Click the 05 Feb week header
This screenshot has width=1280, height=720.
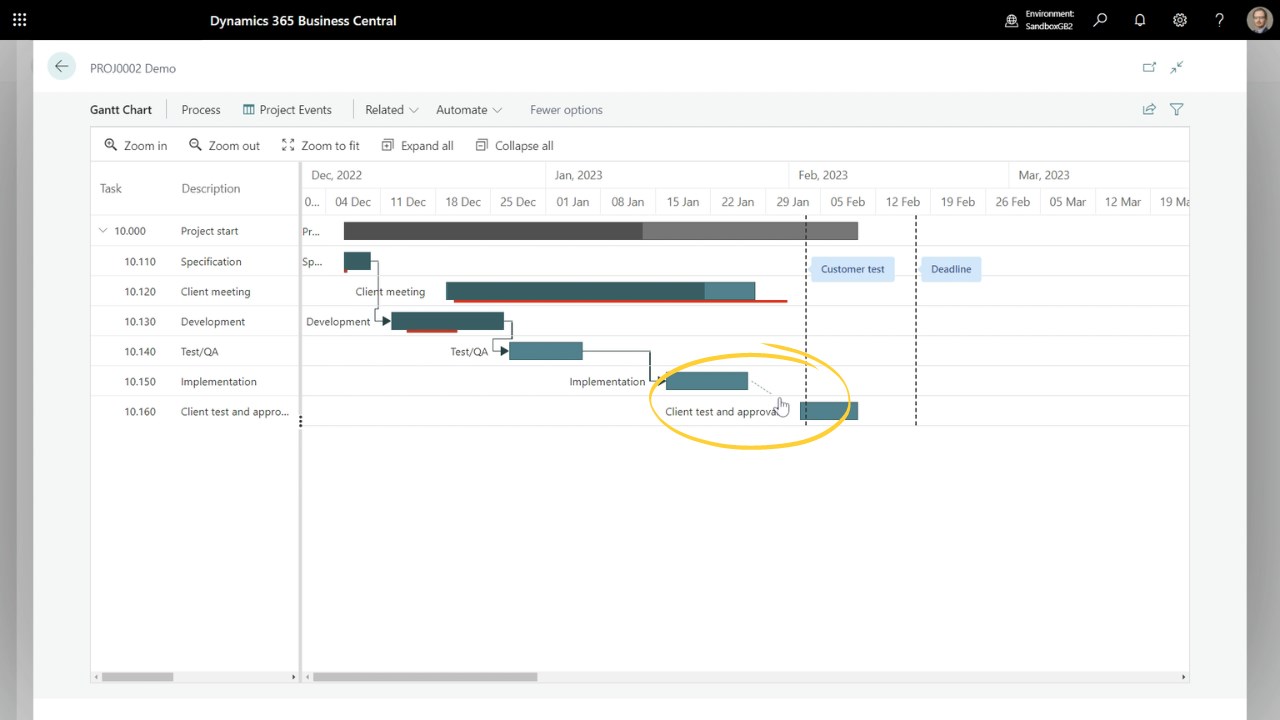pos(848,202)
